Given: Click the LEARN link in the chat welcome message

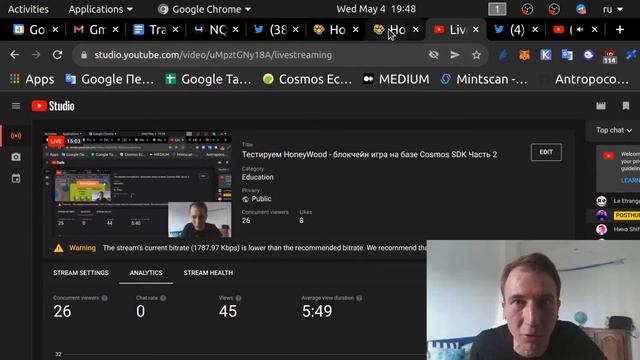Looking at the screenshot, I should pos(630,180).
